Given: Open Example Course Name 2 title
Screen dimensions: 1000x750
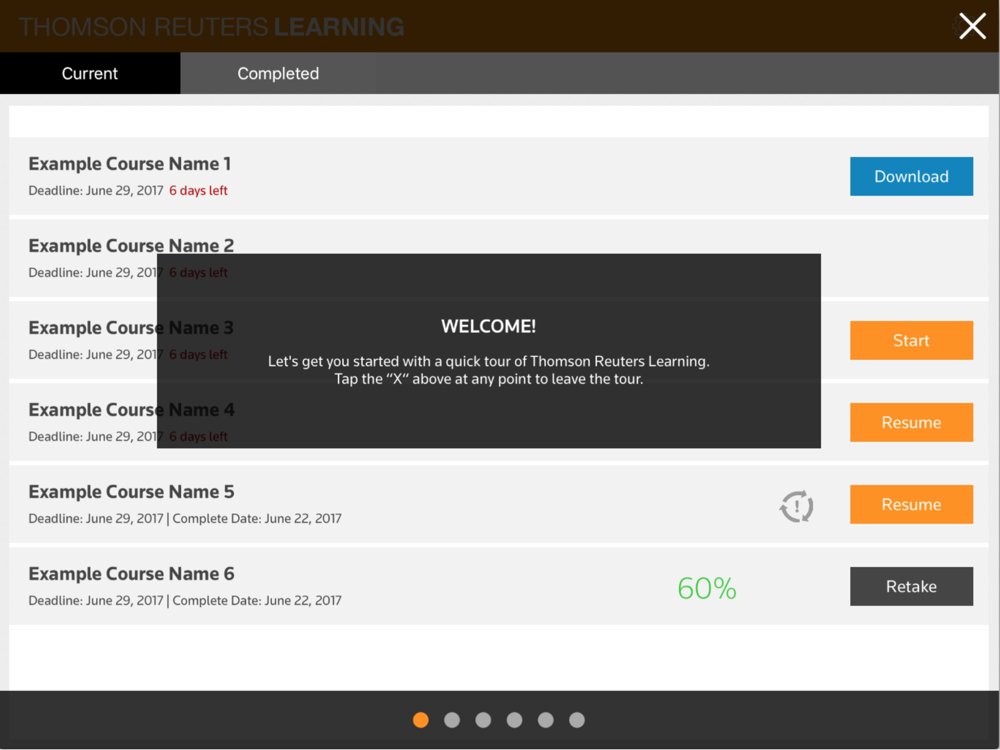Looking at the screenshot, I should 131,246.
